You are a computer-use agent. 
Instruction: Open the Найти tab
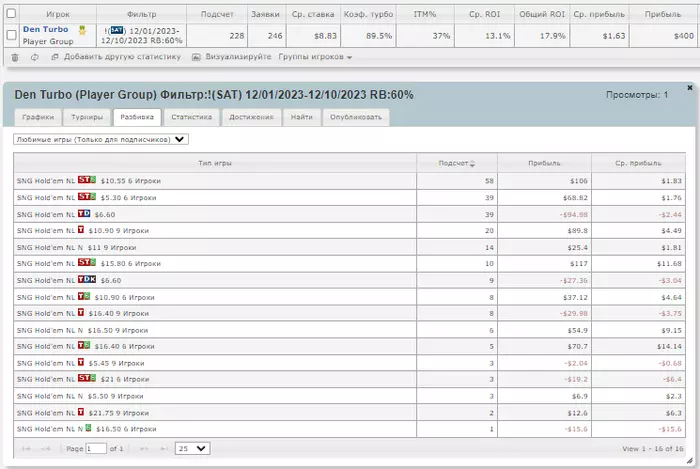click(302, 117)
